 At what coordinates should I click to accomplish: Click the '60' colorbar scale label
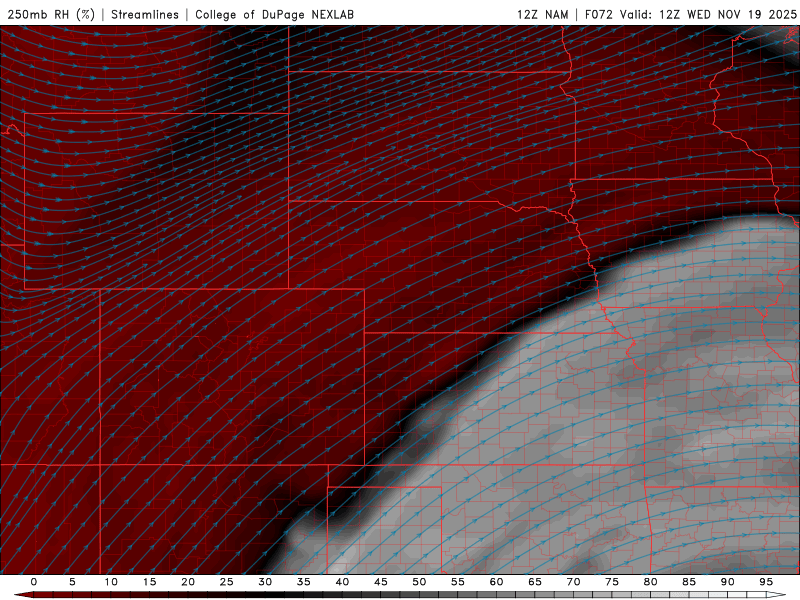tap(496, 582)
